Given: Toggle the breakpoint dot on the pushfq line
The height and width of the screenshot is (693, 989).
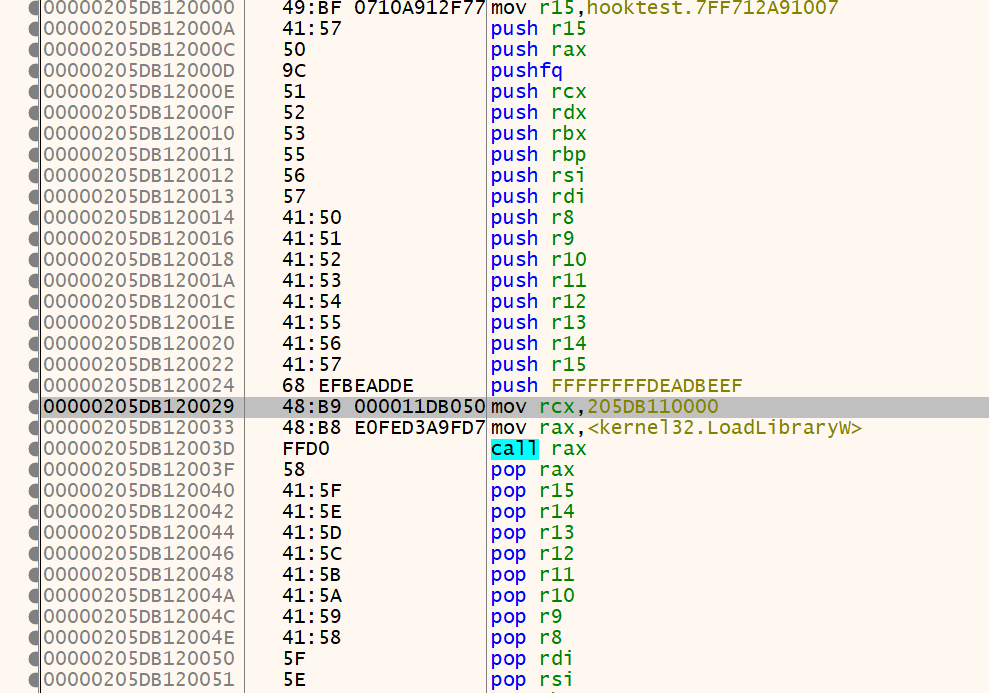Looking at the screenshot, I should coord(33,70).
